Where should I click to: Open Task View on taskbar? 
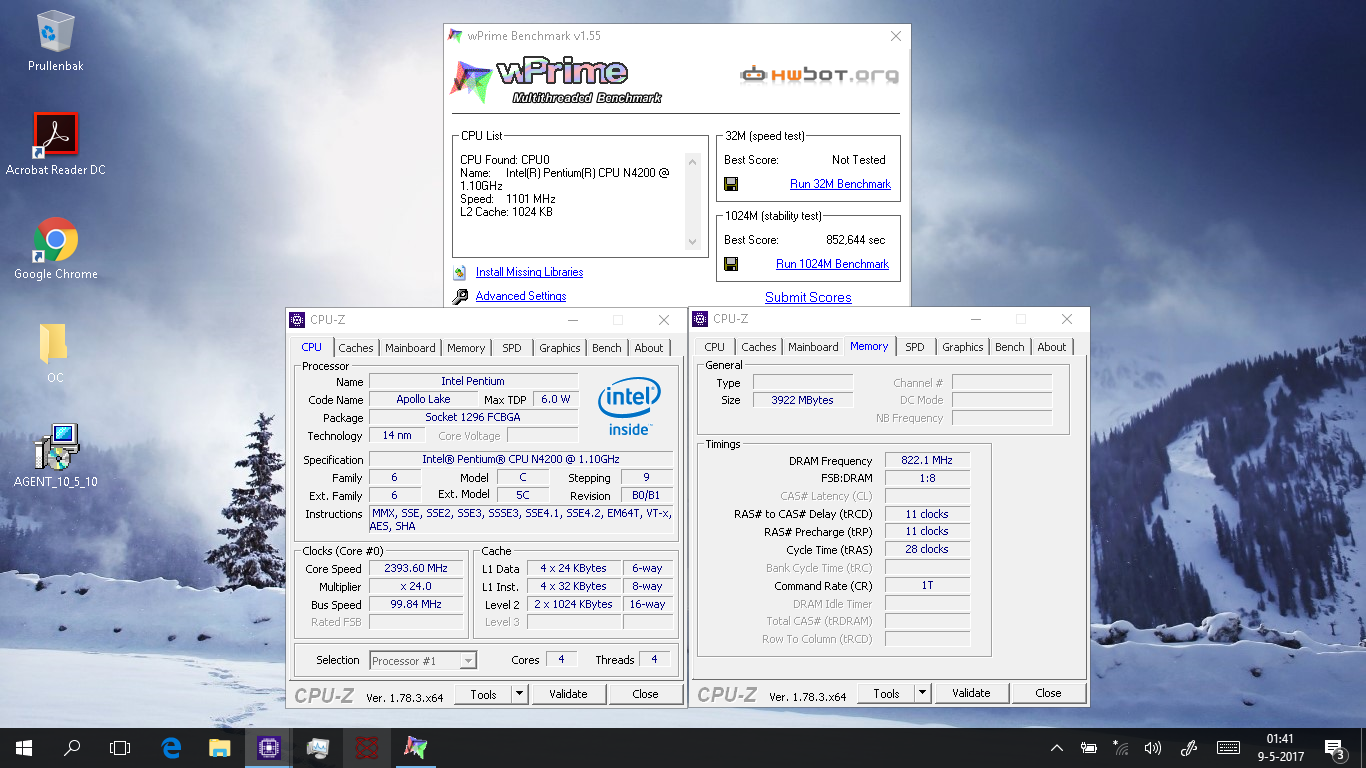tap(120, 747)
